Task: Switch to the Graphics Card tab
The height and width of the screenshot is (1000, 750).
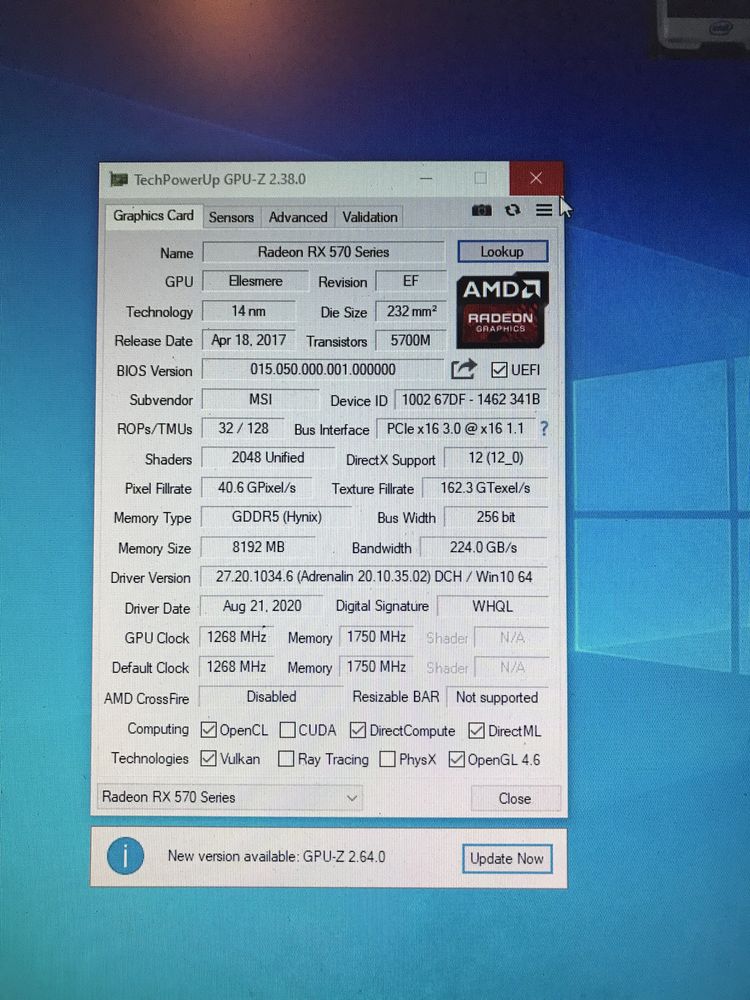Action: 154,216
